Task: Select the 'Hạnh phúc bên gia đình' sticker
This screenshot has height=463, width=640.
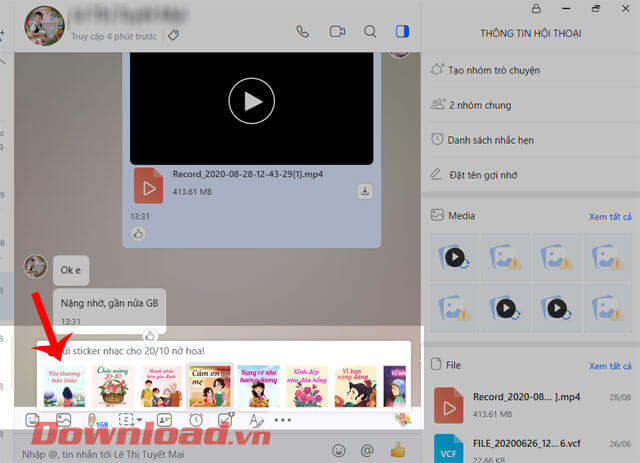Action: [162, 386]
